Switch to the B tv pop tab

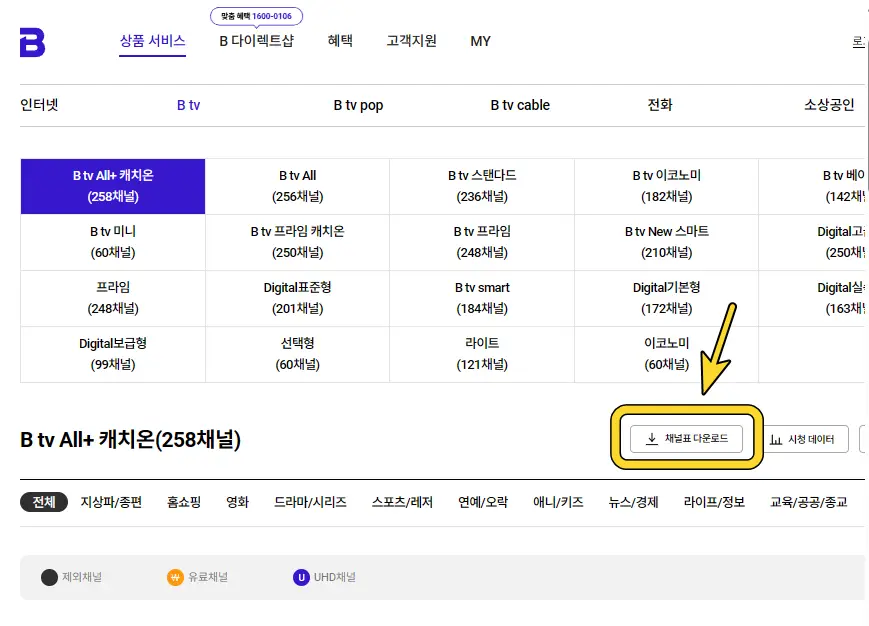[x=359, y=105]
